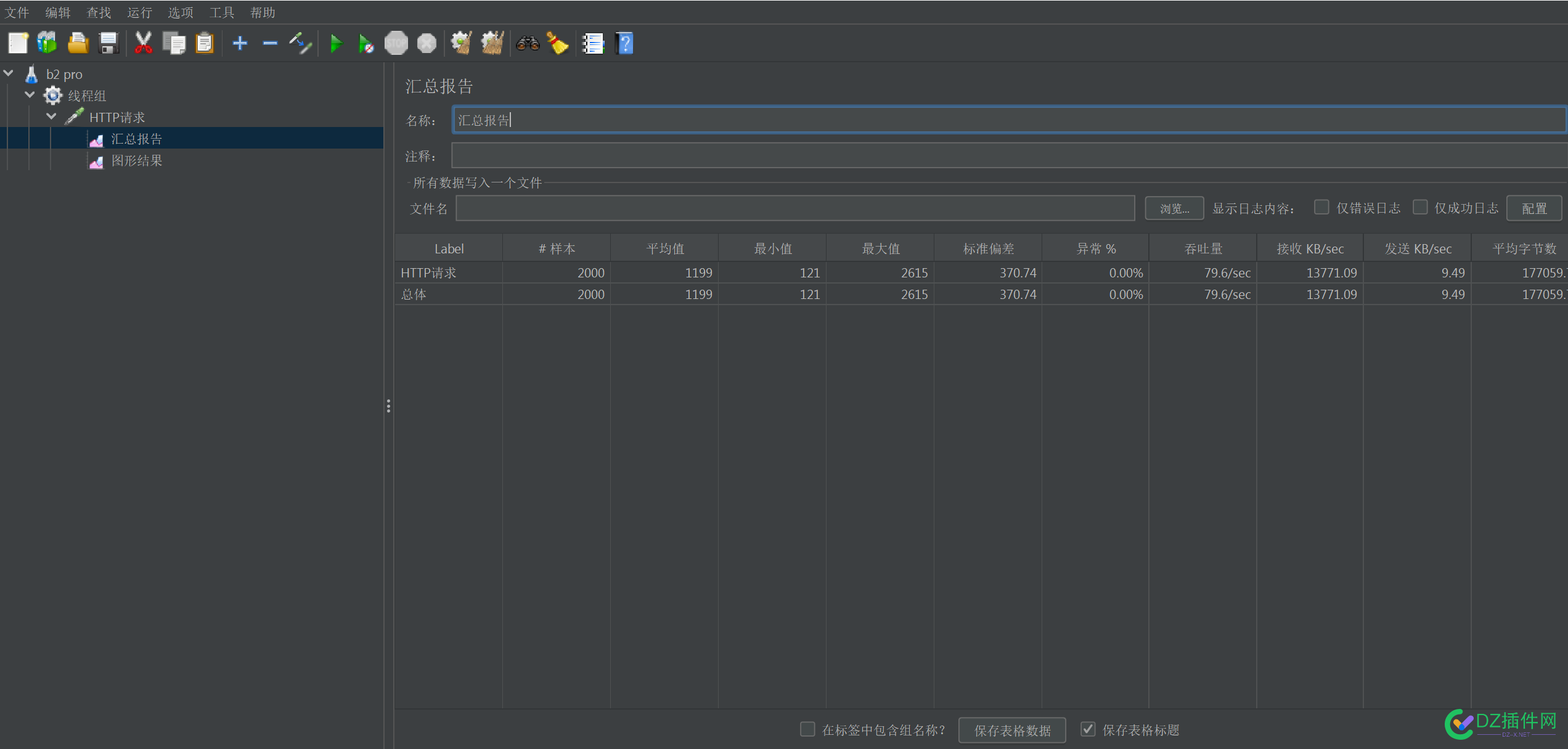This screenshot has height=749, width=1568.
Task: Click the Clear results icon
Action: [461, 43]
